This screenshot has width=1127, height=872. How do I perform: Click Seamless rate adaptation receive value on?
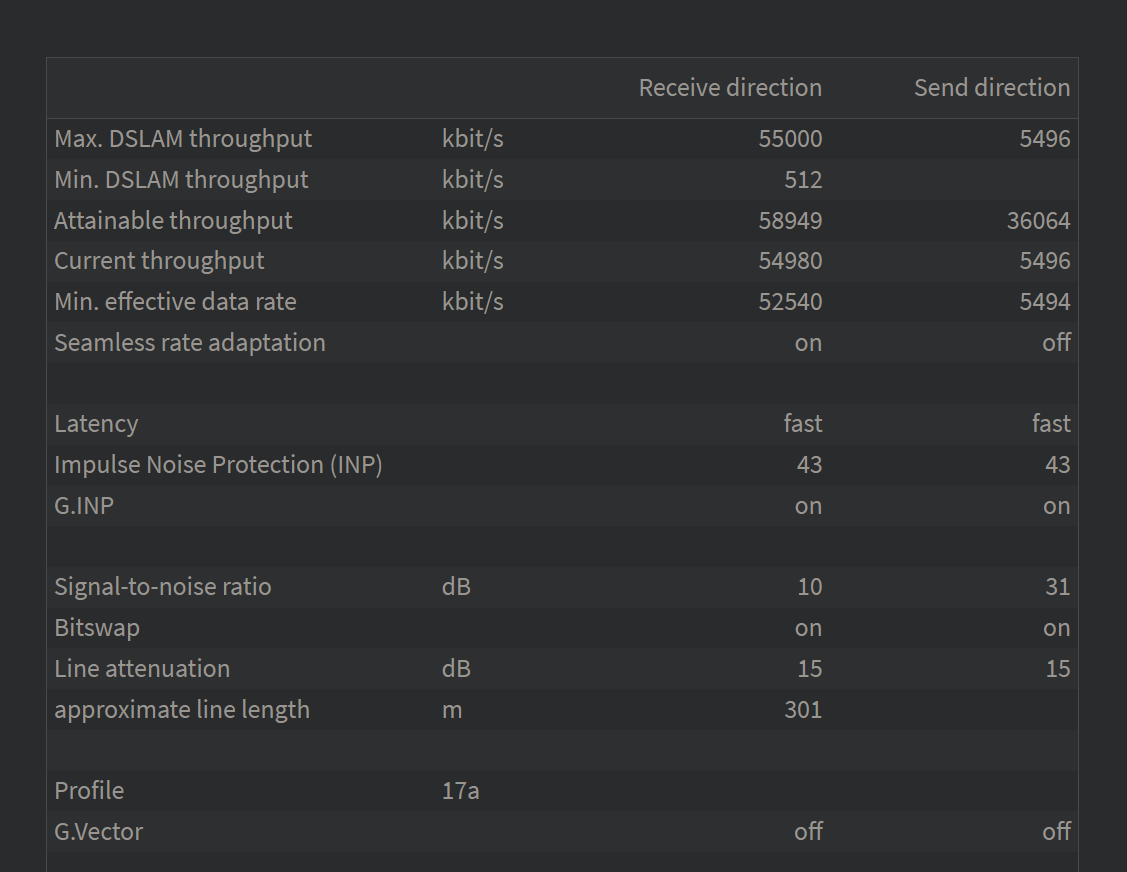point(808,343)
